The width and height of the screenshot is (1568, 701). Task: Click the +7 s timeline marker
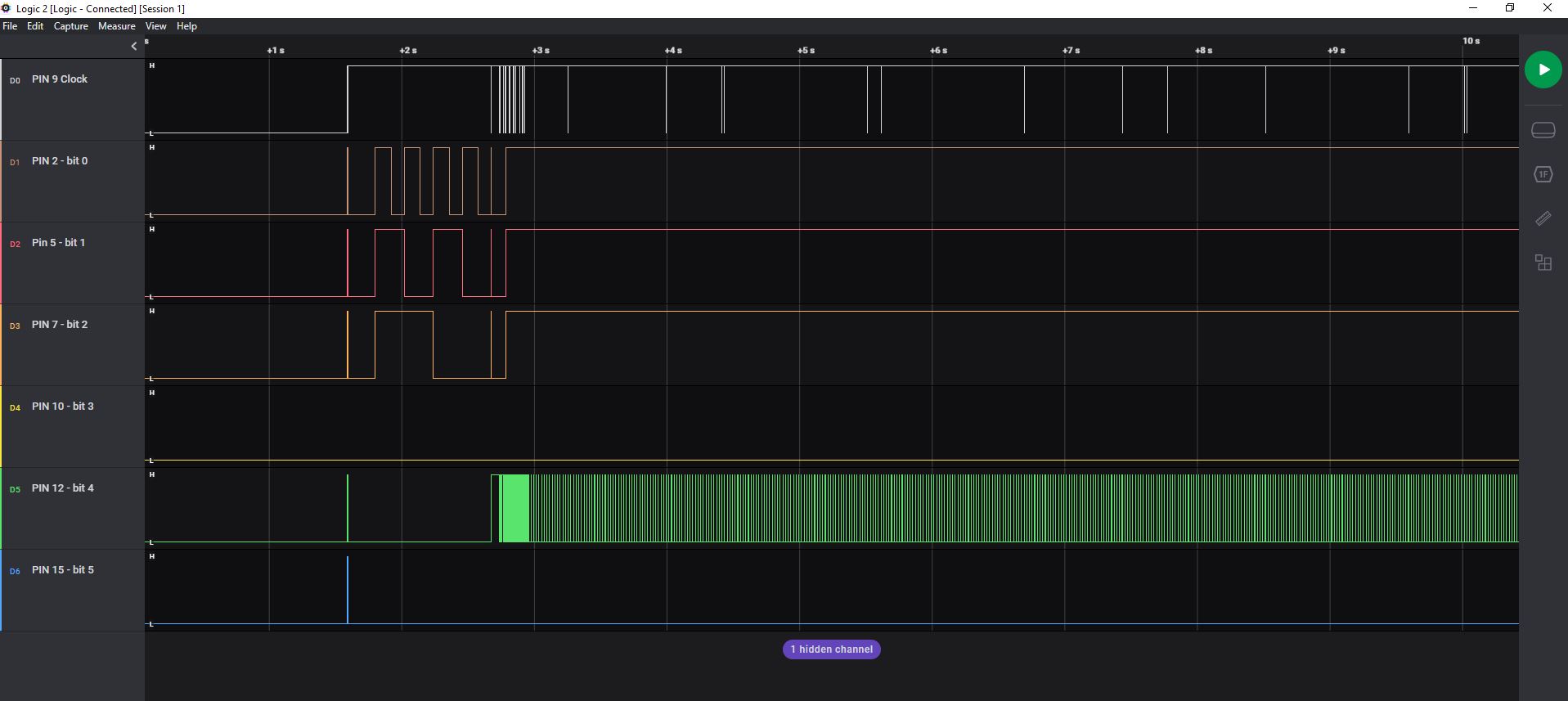pyautogui.click(x=1071, y=51)
